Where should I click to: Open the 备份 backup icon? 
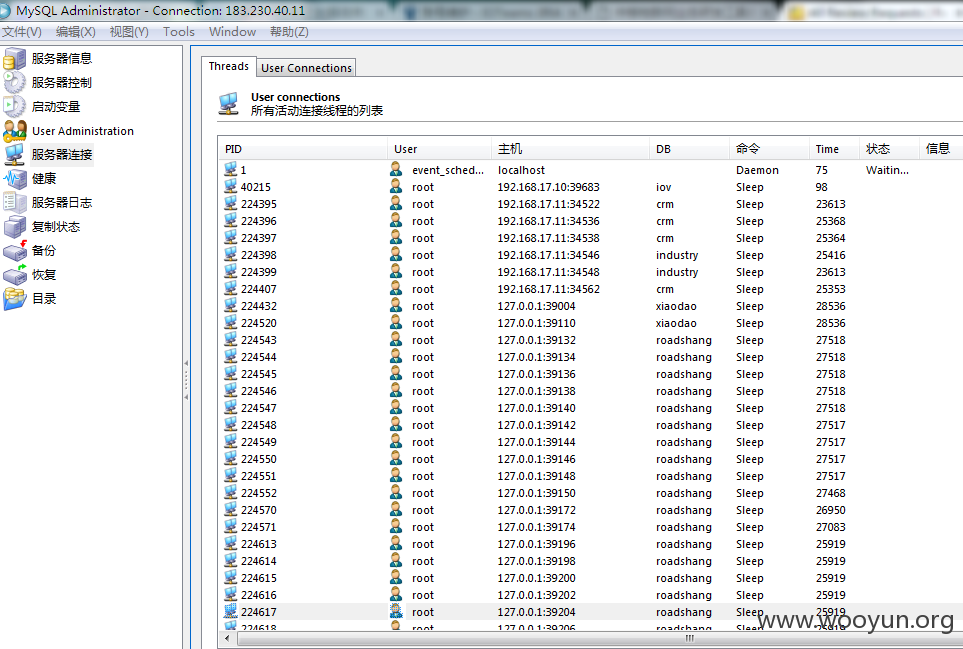click(15, 251)
